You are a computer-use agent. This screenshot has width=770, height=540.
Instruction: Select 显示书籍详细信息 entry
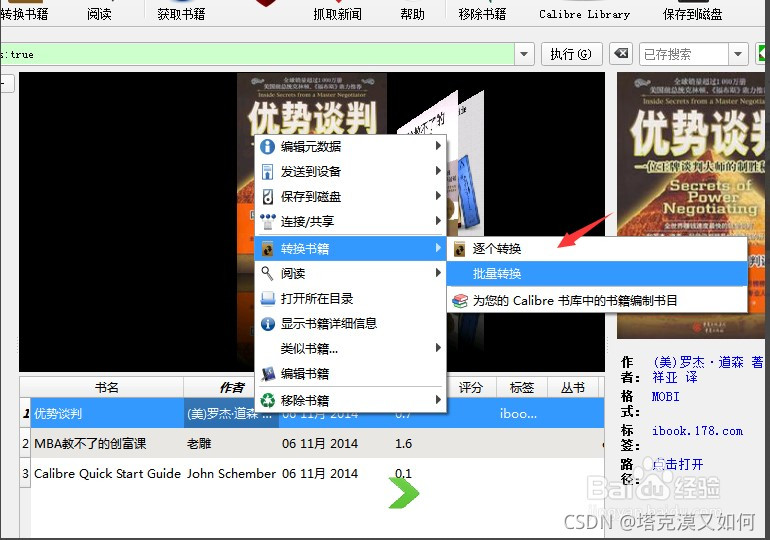pos(350,324)
